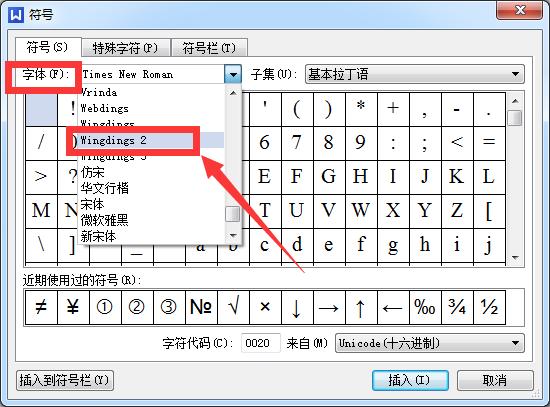The width and height of the screenshot is (550, 407).
Task: Choose 新宋体 from the font list
Action: (151, 236)
